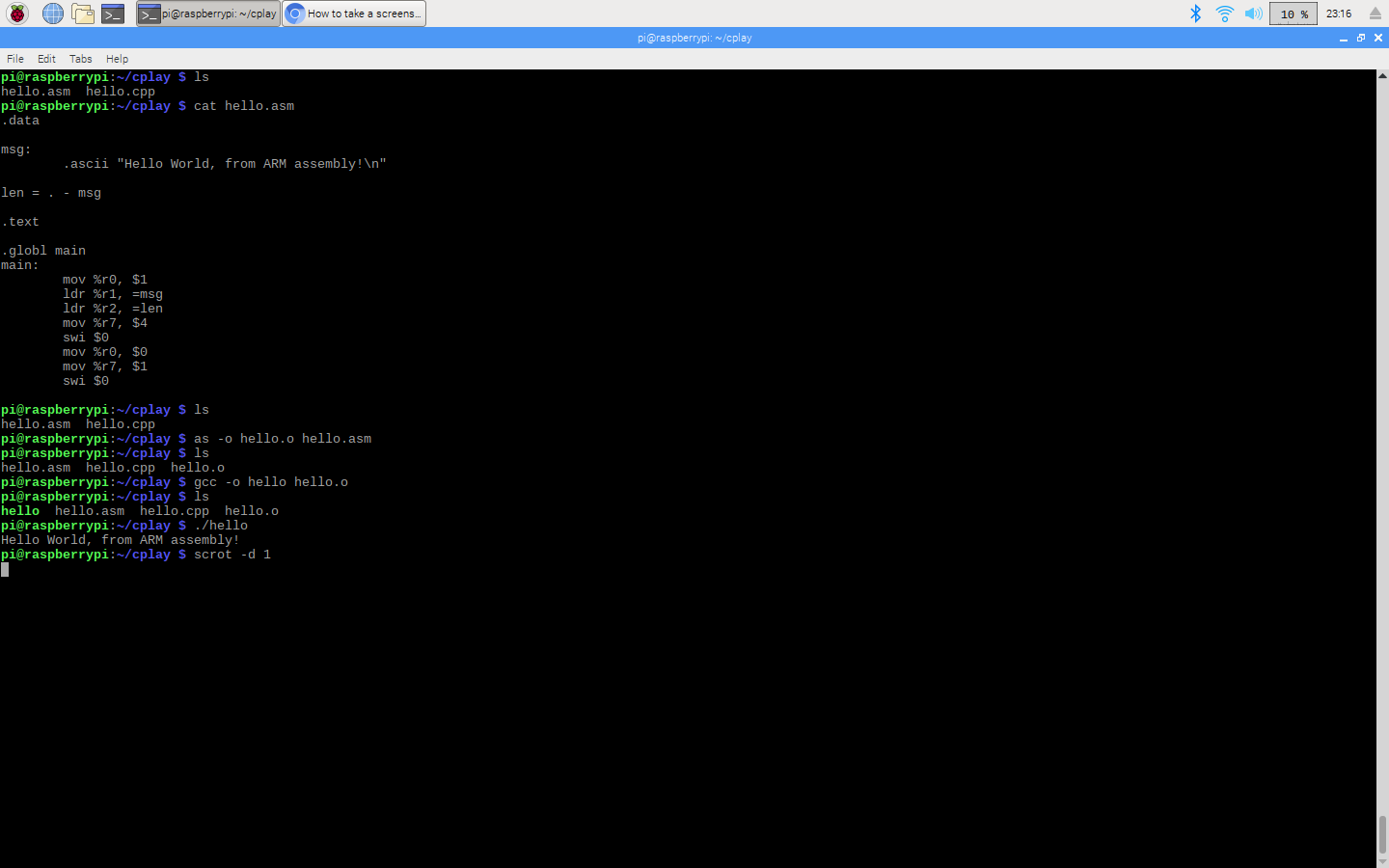Click the "ldr %r2, =len" instruction

point(113,309)
